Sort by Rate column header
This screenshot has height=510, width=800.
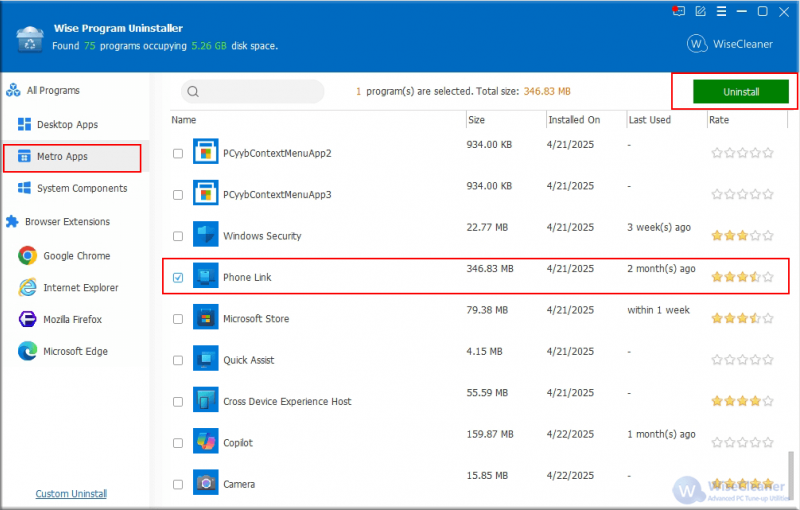pyautogui.click(x=719, y=120)
